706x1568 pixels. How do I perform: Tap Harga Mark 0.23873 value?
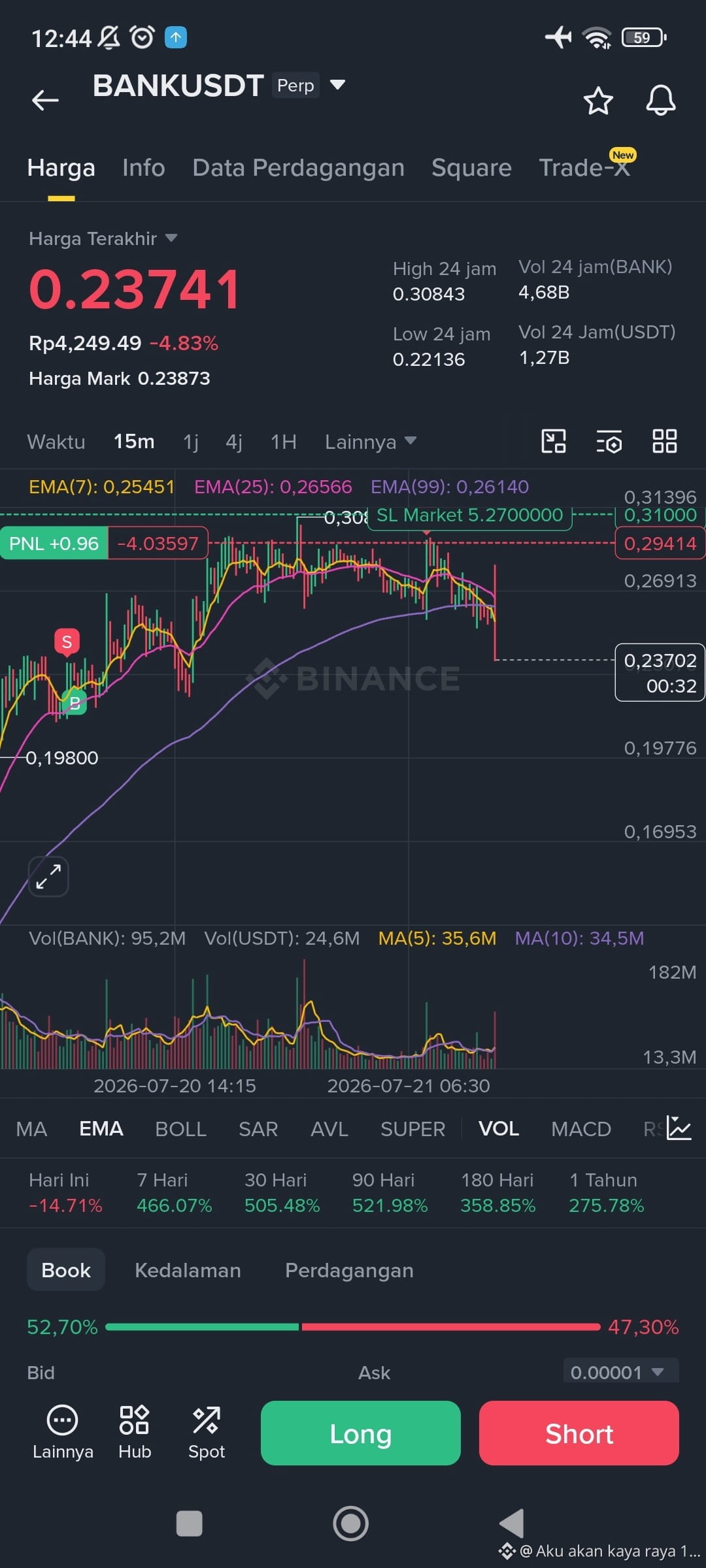(x=120, y=378)
